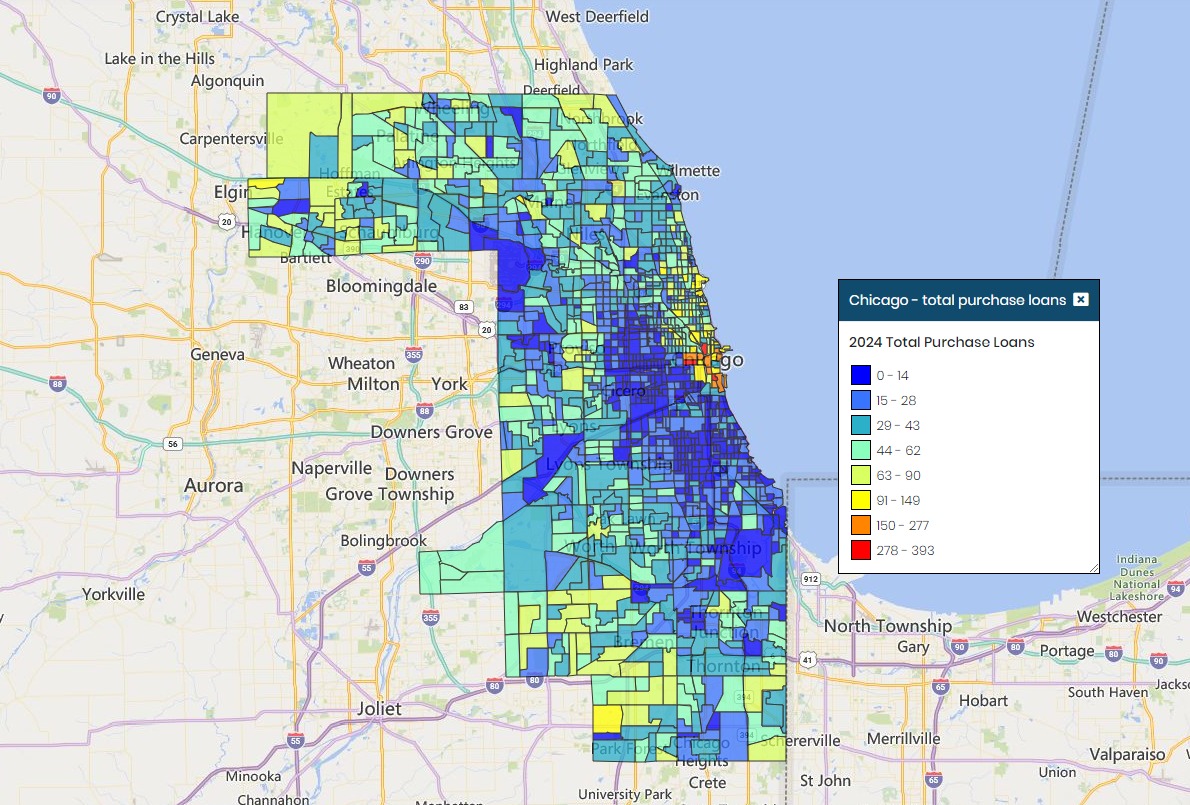Screen dimensions: 1190x805
Task: Click the Hobart map label
Action: point(984,700)
